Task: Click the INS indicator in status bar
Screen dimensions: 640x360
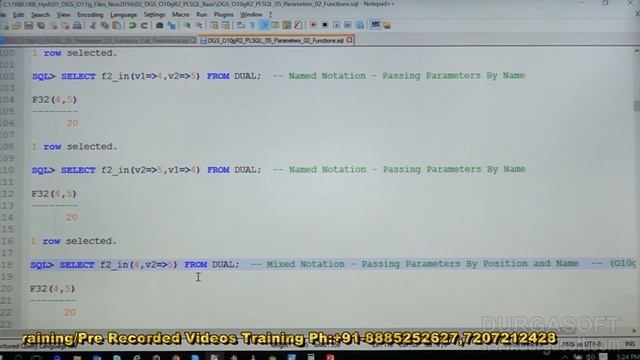Action: tap(629, 344)
